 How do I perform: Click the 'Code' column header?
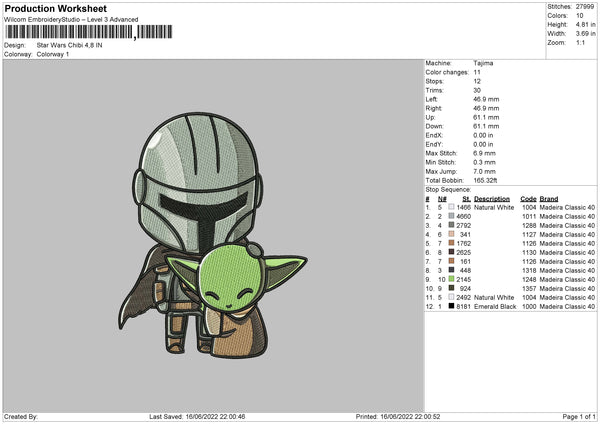528,199
